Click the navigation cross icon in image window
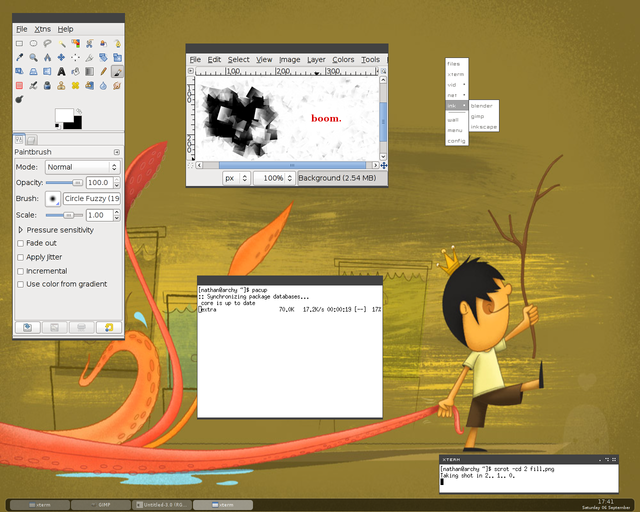Viewport: 640px width, 512px height. coord(385,165)
